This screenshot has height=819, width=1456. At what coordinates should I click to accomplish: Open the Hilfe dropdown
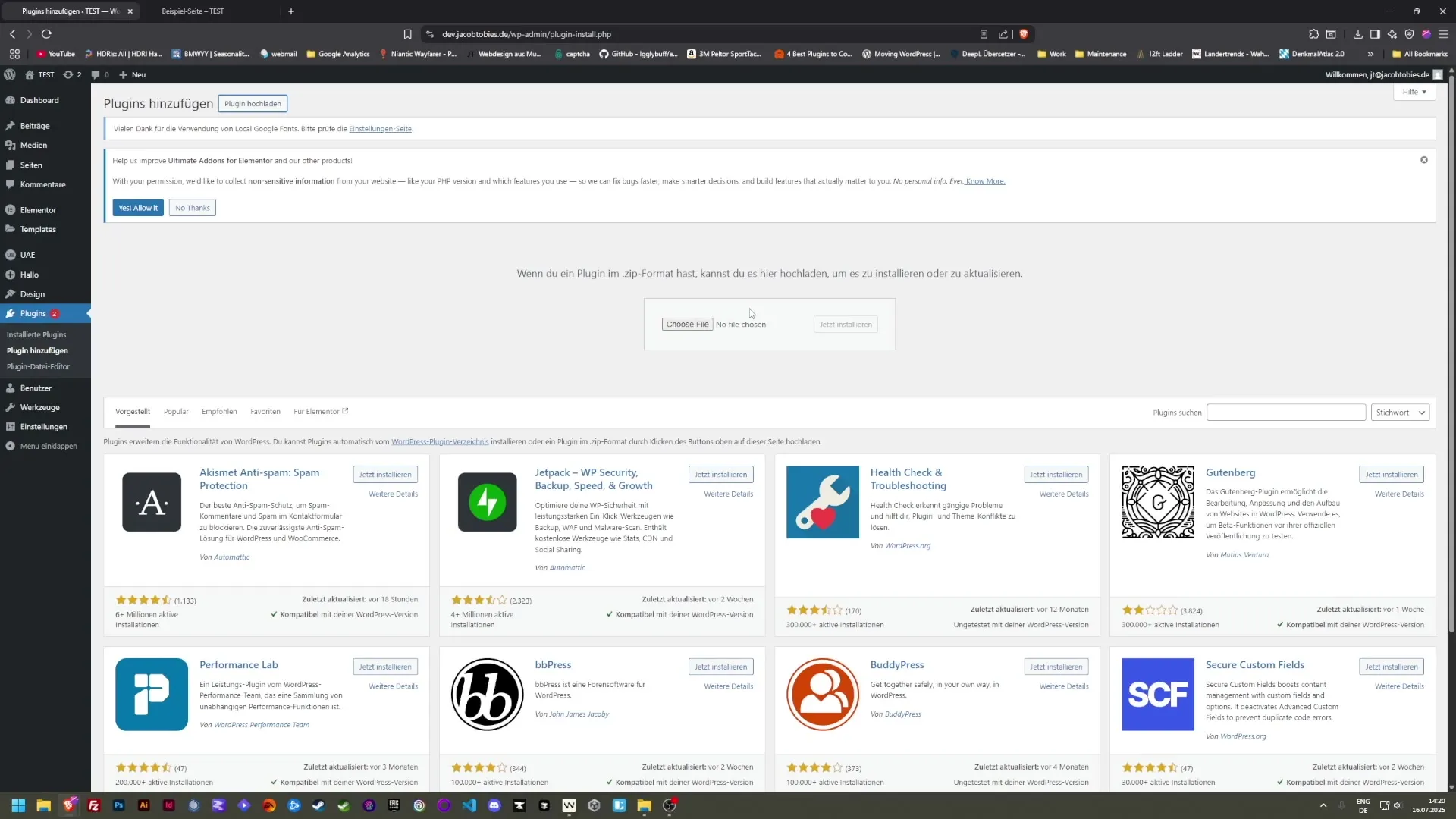[1414, 92]
